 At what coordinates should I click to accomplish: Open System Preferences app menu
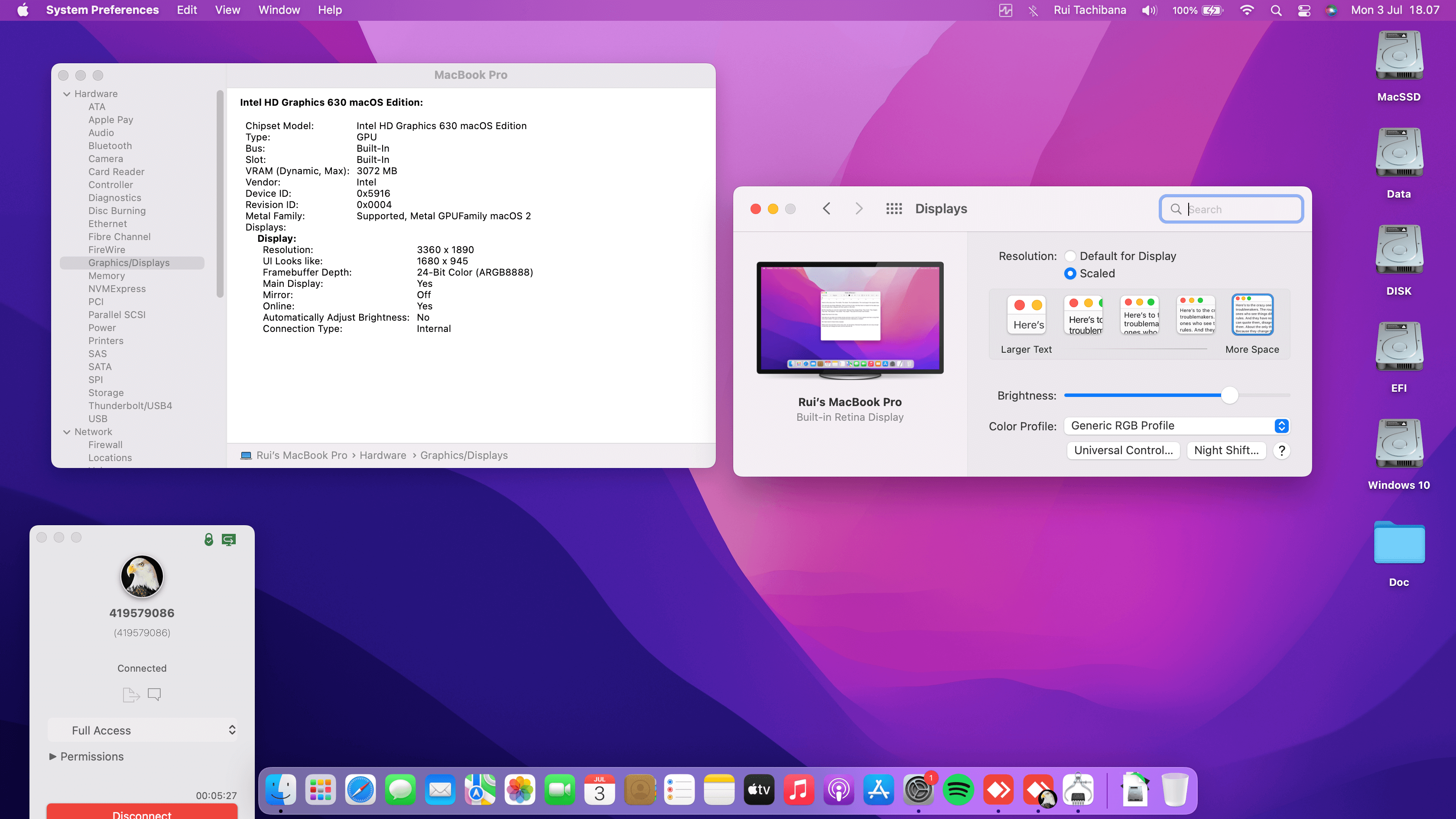click(102, 10)
